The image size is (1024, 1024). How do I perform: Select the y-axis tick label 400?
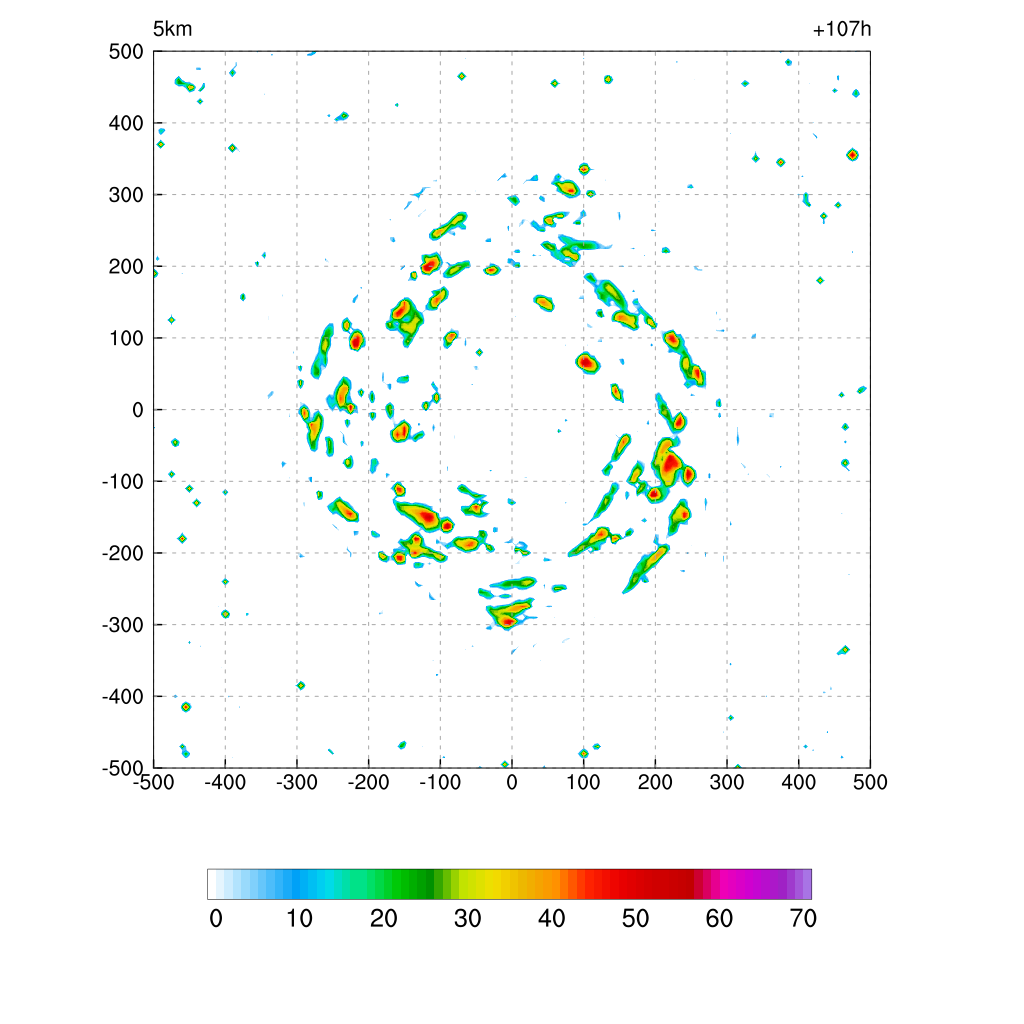126,123
